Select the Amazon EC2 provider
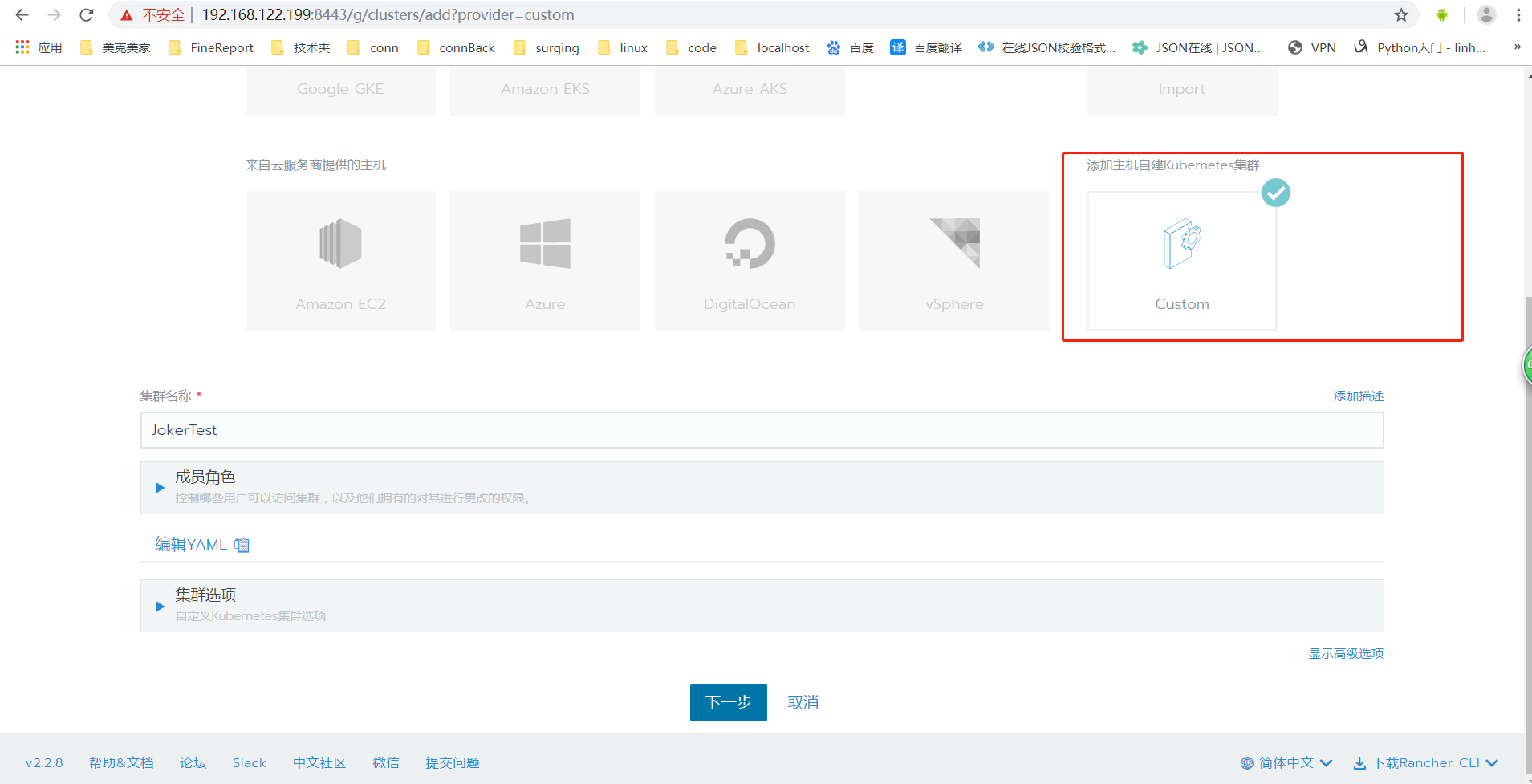The image size is (1532, 784). pyautogui.click(x=339, y=261)
